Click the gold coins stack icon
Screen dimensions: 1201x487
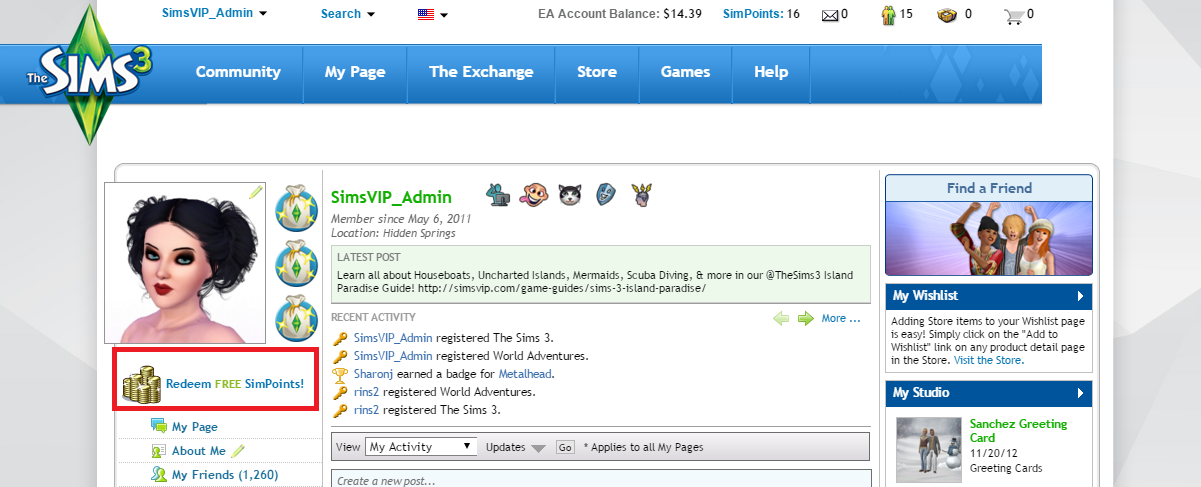tap(141, 385)
